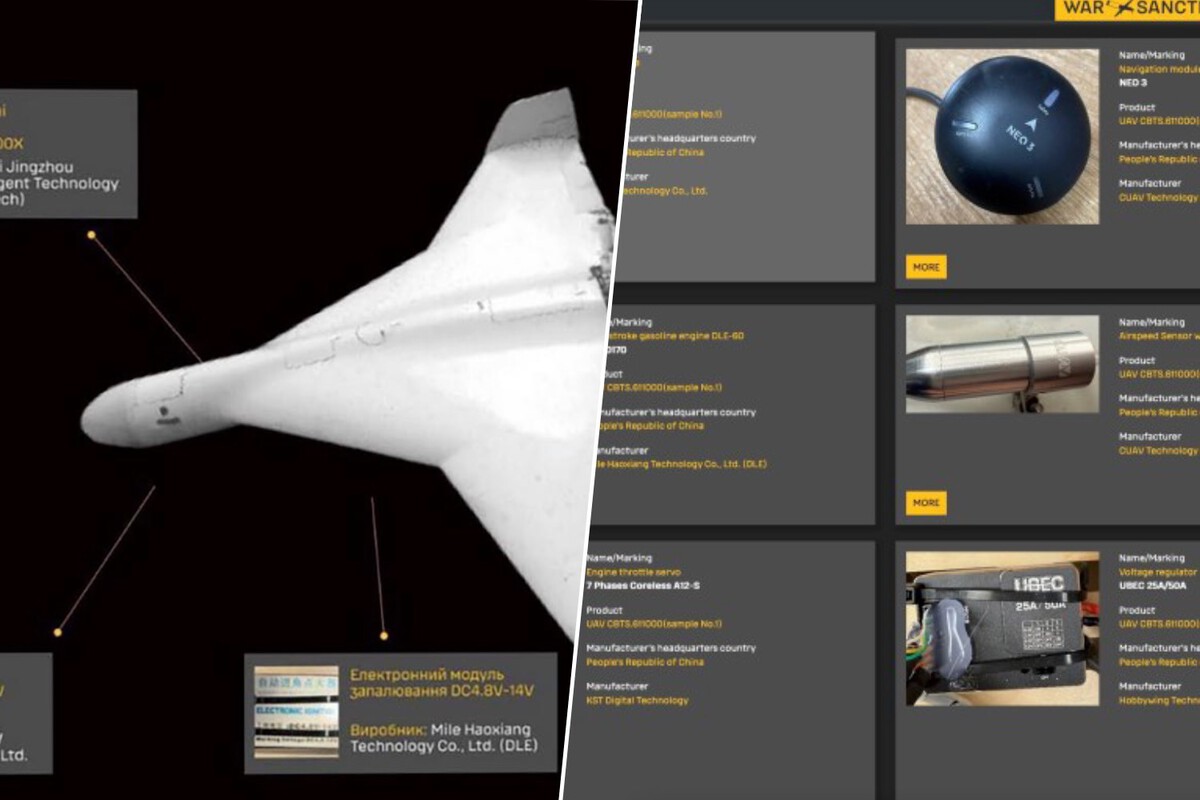This screenshot has height=800, width=1200.
Task: Click the Engine throttle servo link
Action: (x=632, y=572)
